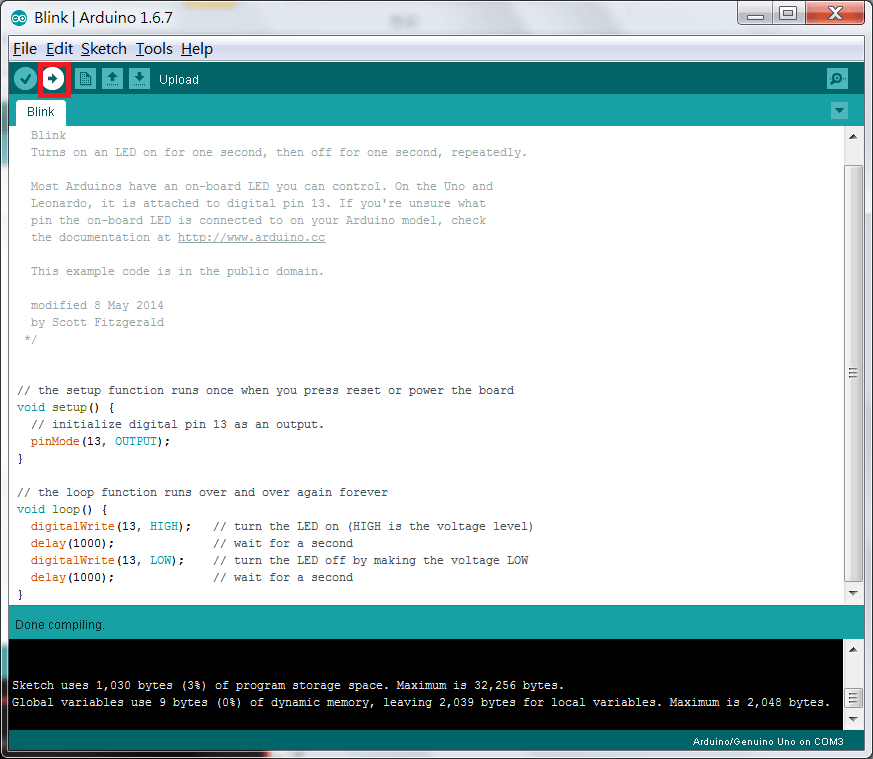Viewport: 873px width, 759px height.
Task: Open the tab options dropdown arrow
Action: pyautogui.click(x=840, y=110)
